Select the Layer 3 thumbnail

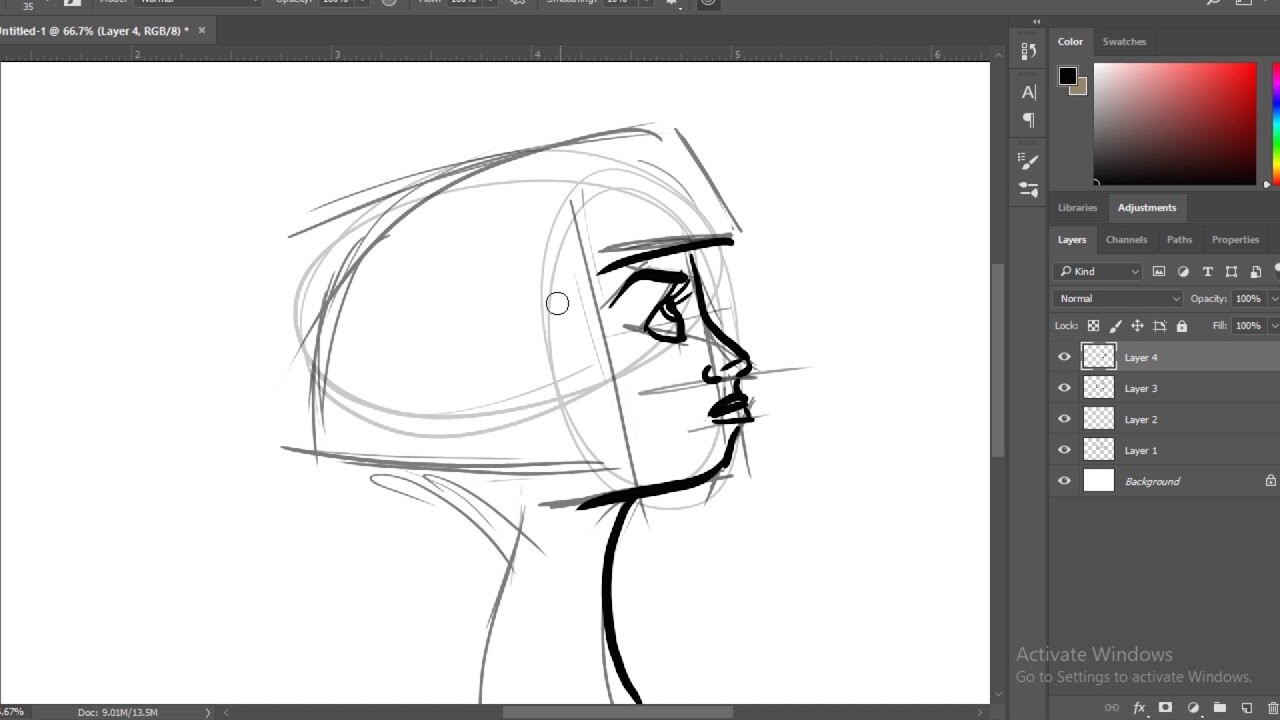pyautogui.click(x=1098, y=388)
